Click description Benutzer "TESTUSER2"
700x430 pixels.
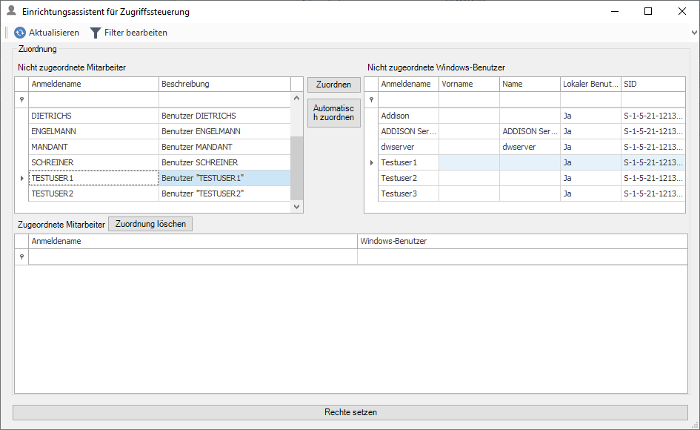point(203,194)
